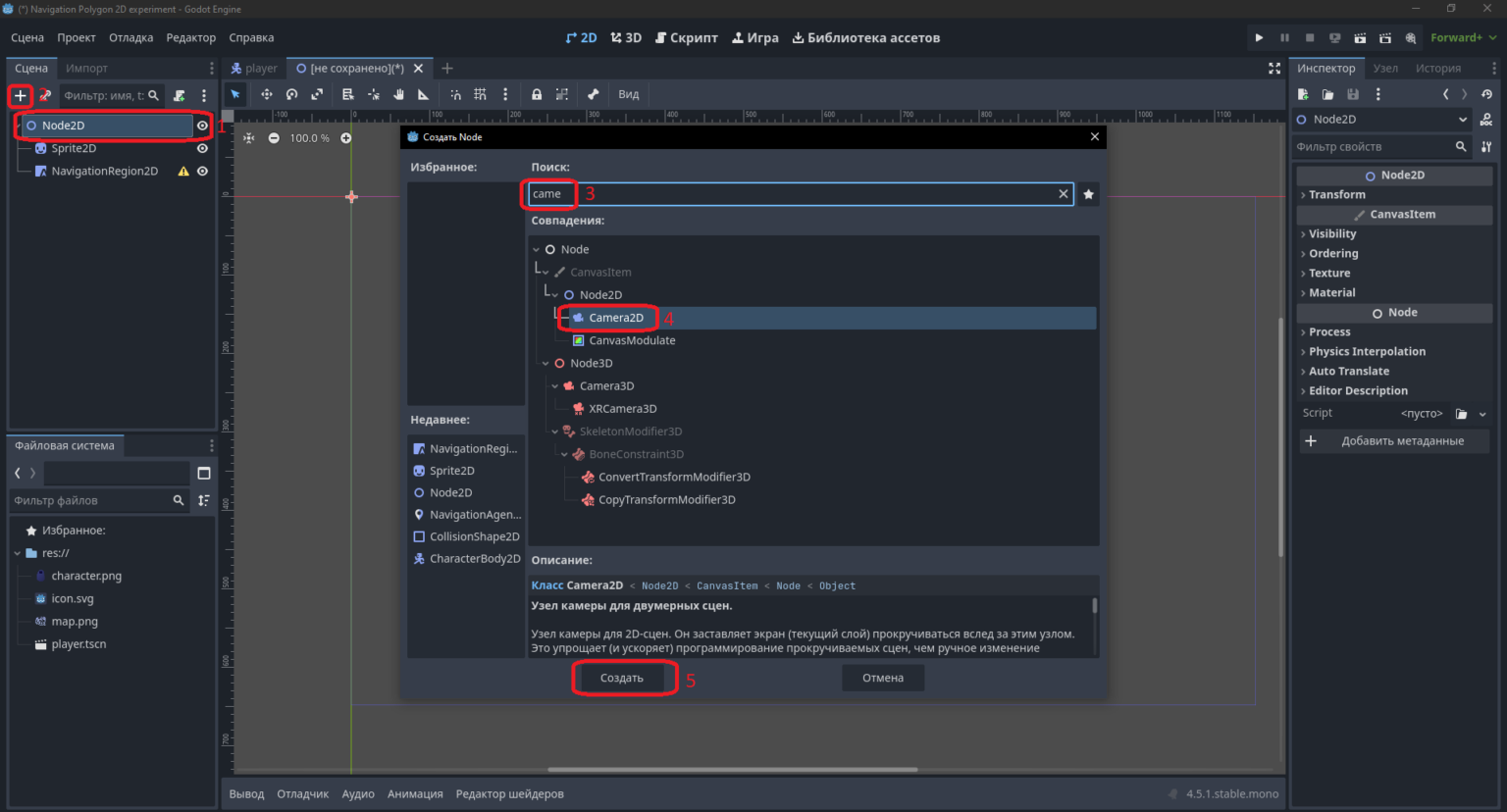Switch to the Узел tab
The width and height of the screenshot is (1507, 812).
(1385, 68)
